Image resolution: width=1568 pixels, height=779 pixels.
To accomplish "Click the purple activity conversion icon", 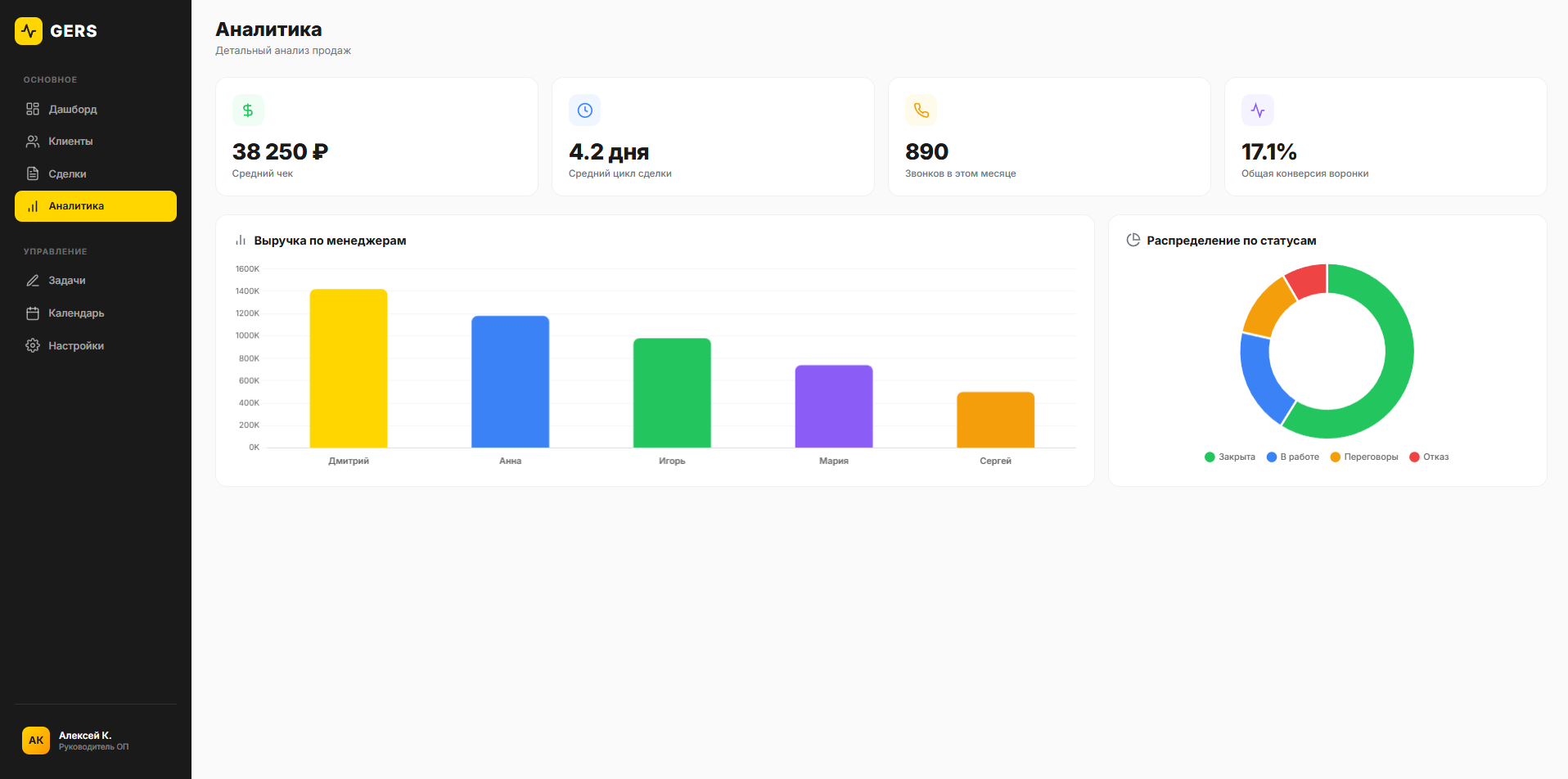I will 1257,110.
